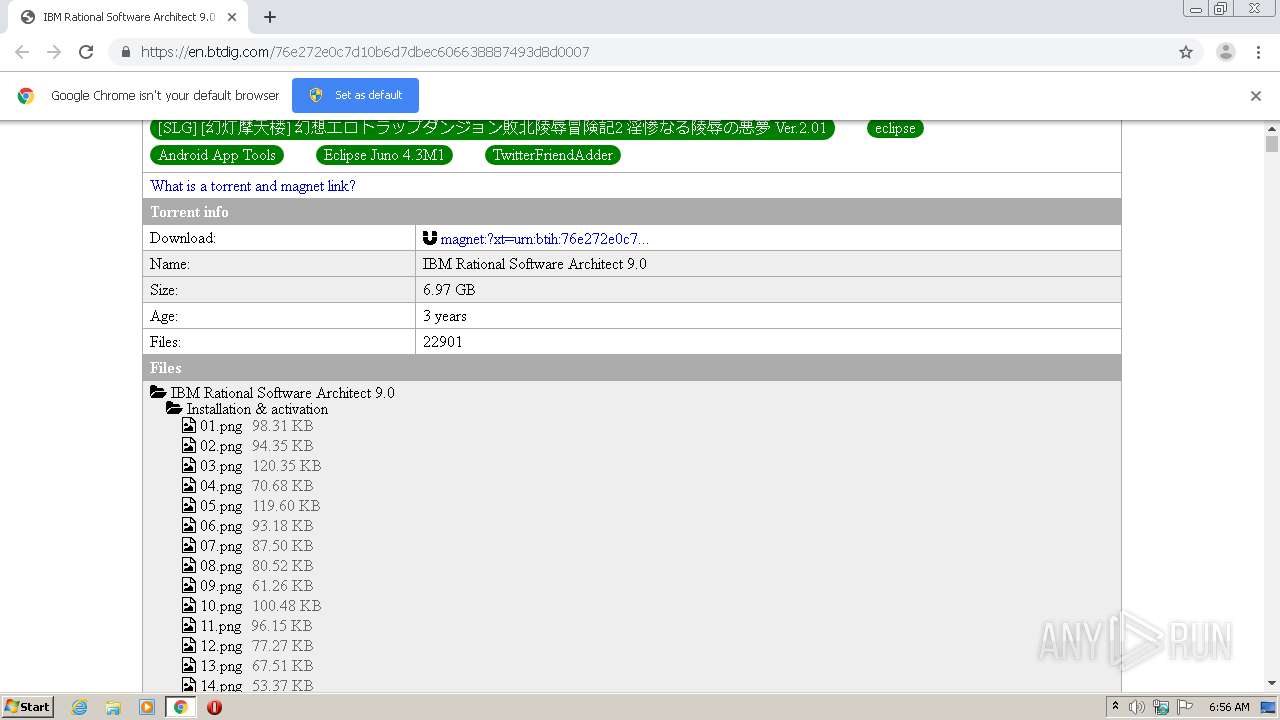1280x720 pixels.
Task: Open the [SLG] Ver.2.01 tag link
Action: pos(492,128)
